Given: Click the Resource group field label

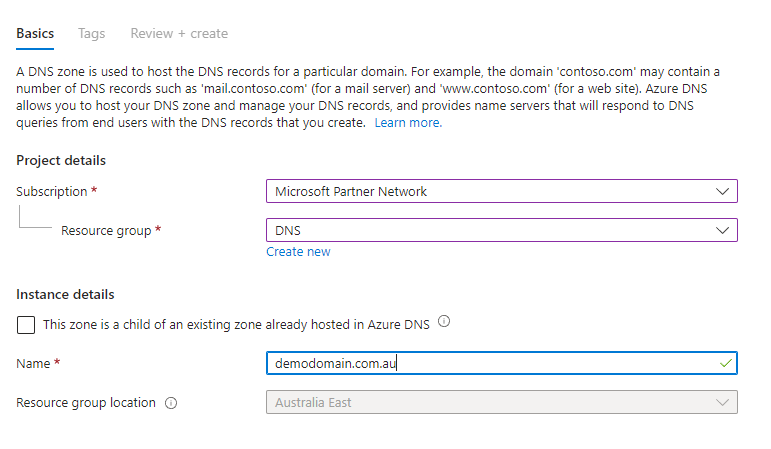Looking at the screenshot, I should pyautogui.click(x=106, y=230).
